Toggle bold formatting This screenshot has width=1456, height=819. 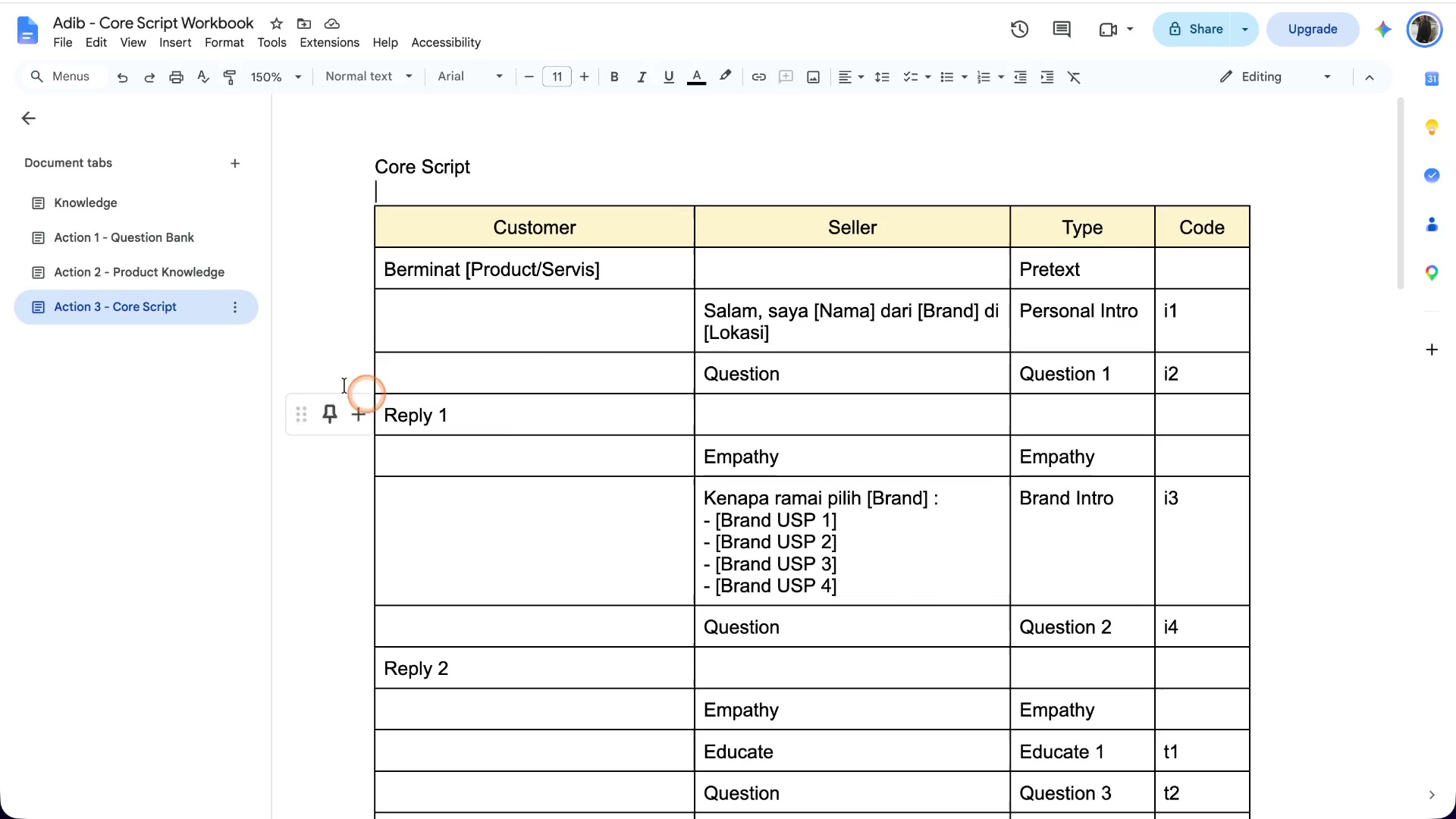click(614, 77)
